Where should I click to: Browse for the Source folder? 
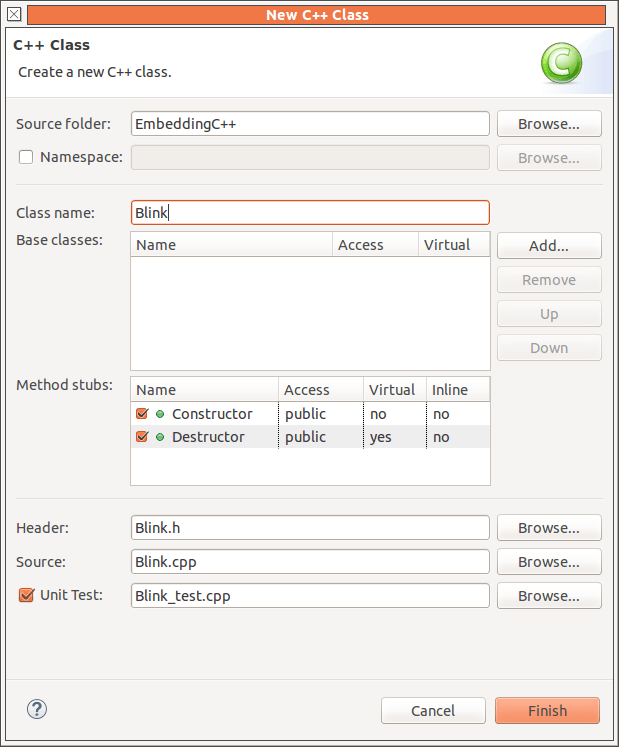549,124
